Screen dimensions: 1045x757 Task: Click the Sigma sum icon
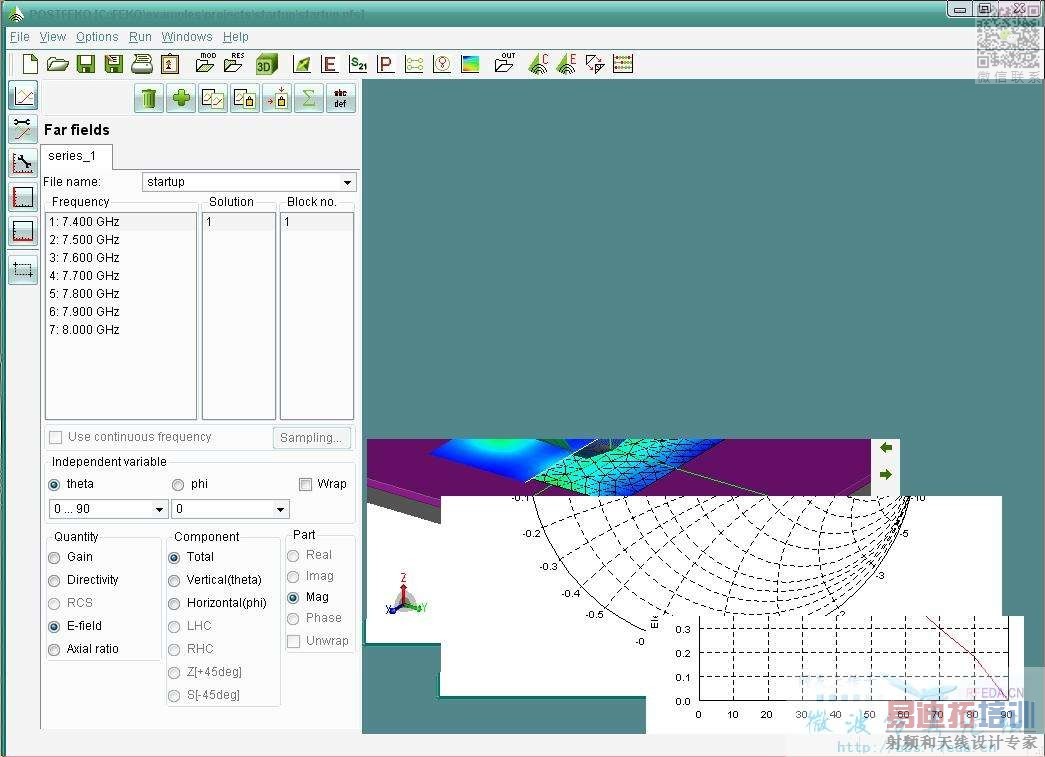[x=309, y=98]
